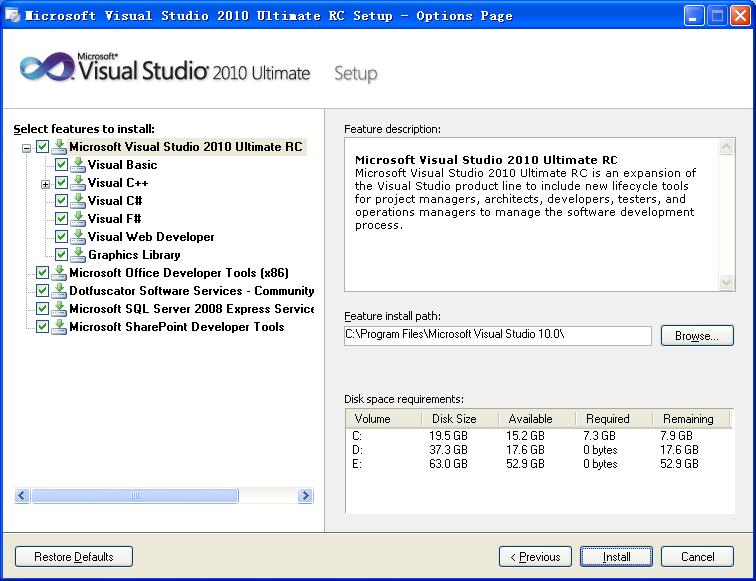This screenshot has width=756, height=581.
Task: Click 63.0 GB disk size value
Action: click(x=448, y=464)
